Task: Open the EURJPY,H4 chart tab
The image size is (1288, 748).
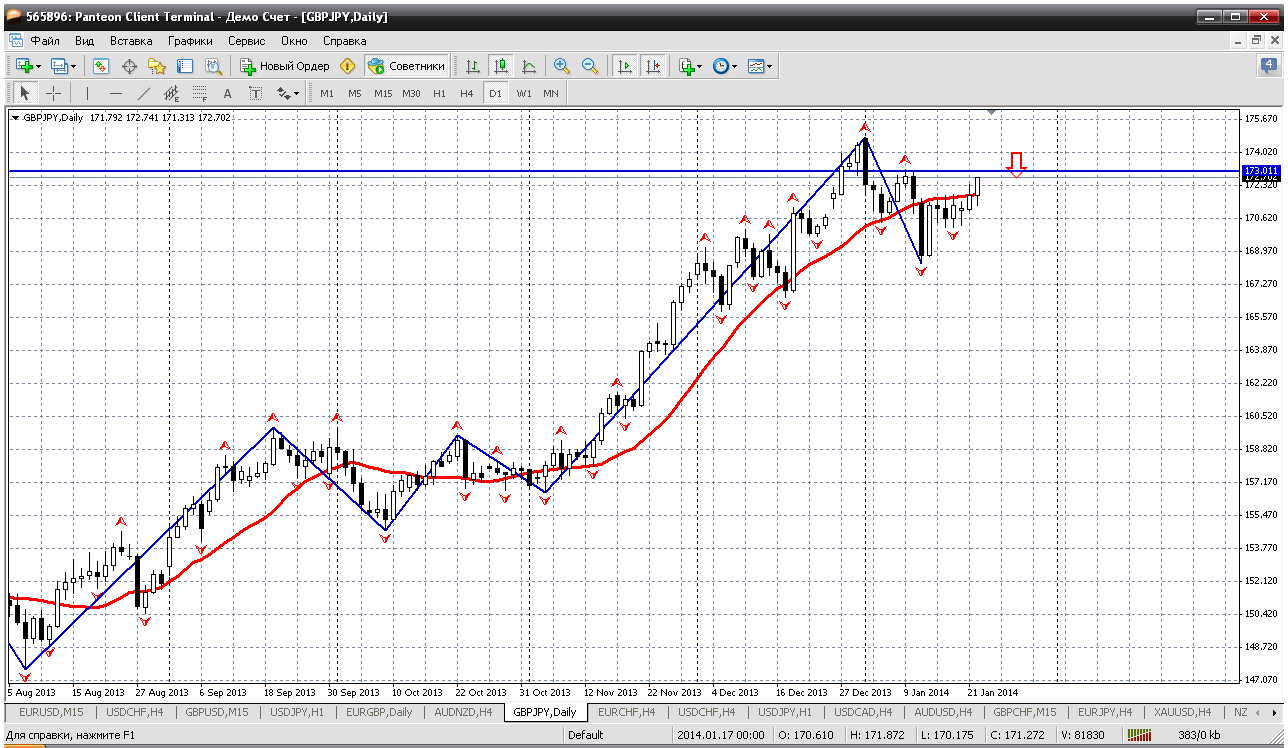Action: pos(1103,712)
